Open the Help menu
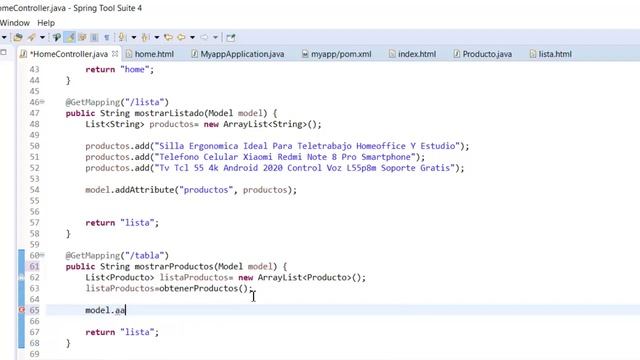The image size is (640, 360). [46, 23]
